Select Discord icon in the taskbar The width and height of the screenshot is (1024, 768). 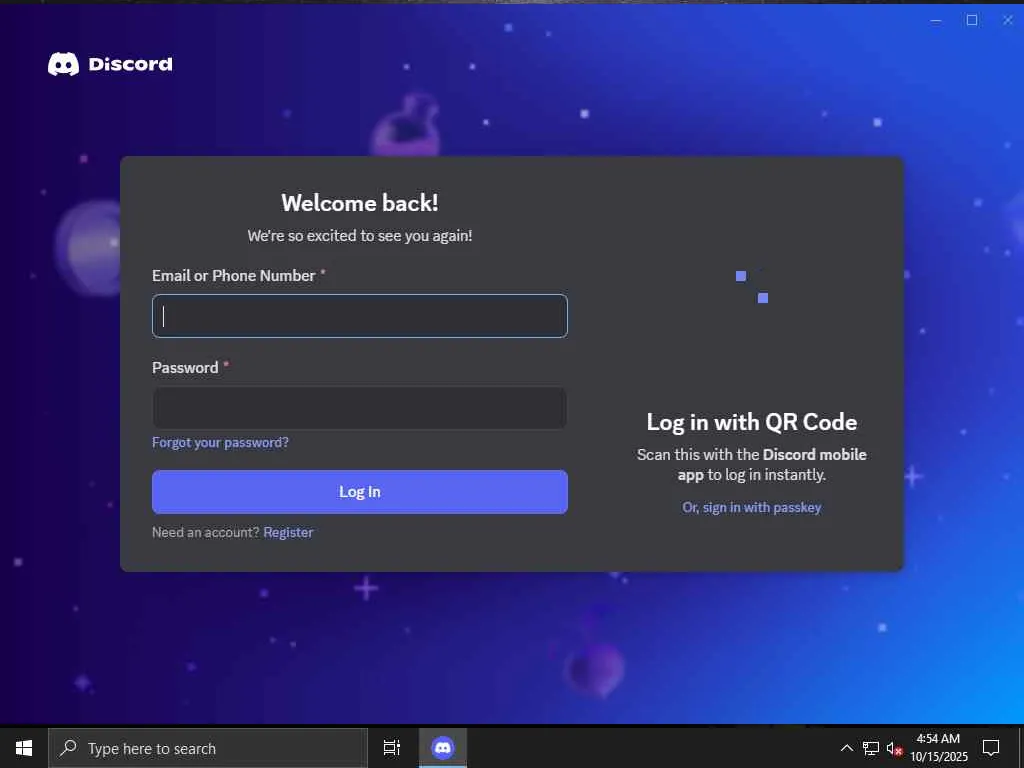click(443, 748)
